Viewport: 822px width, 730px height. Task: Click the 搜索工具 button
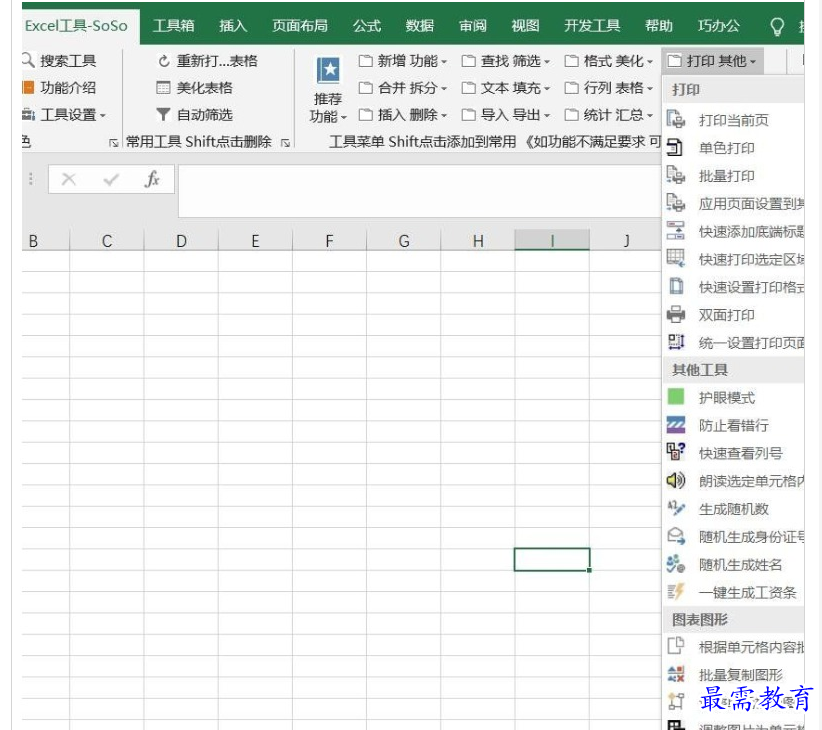(59, 61)
